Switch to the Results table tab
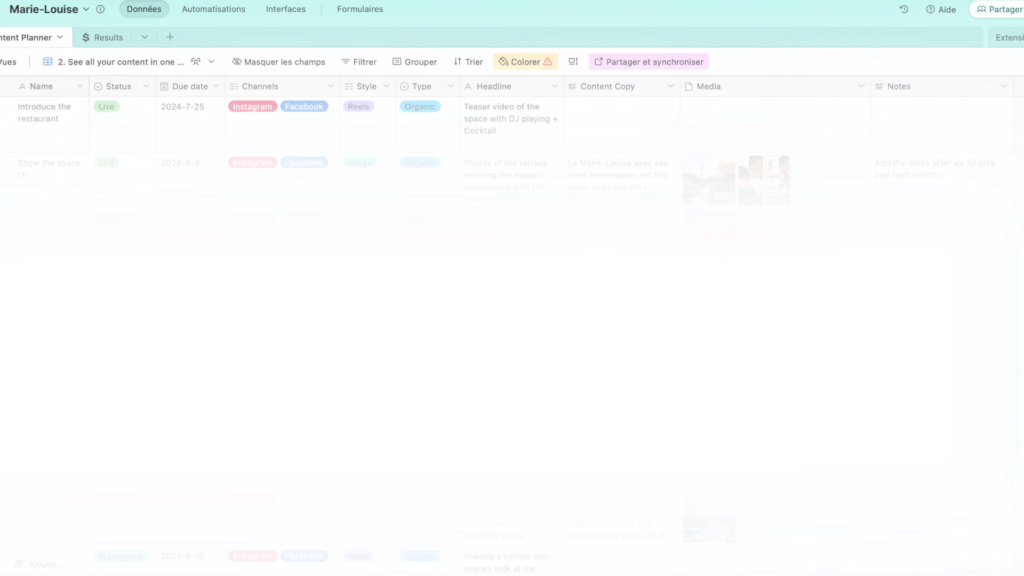 [102, 37]
